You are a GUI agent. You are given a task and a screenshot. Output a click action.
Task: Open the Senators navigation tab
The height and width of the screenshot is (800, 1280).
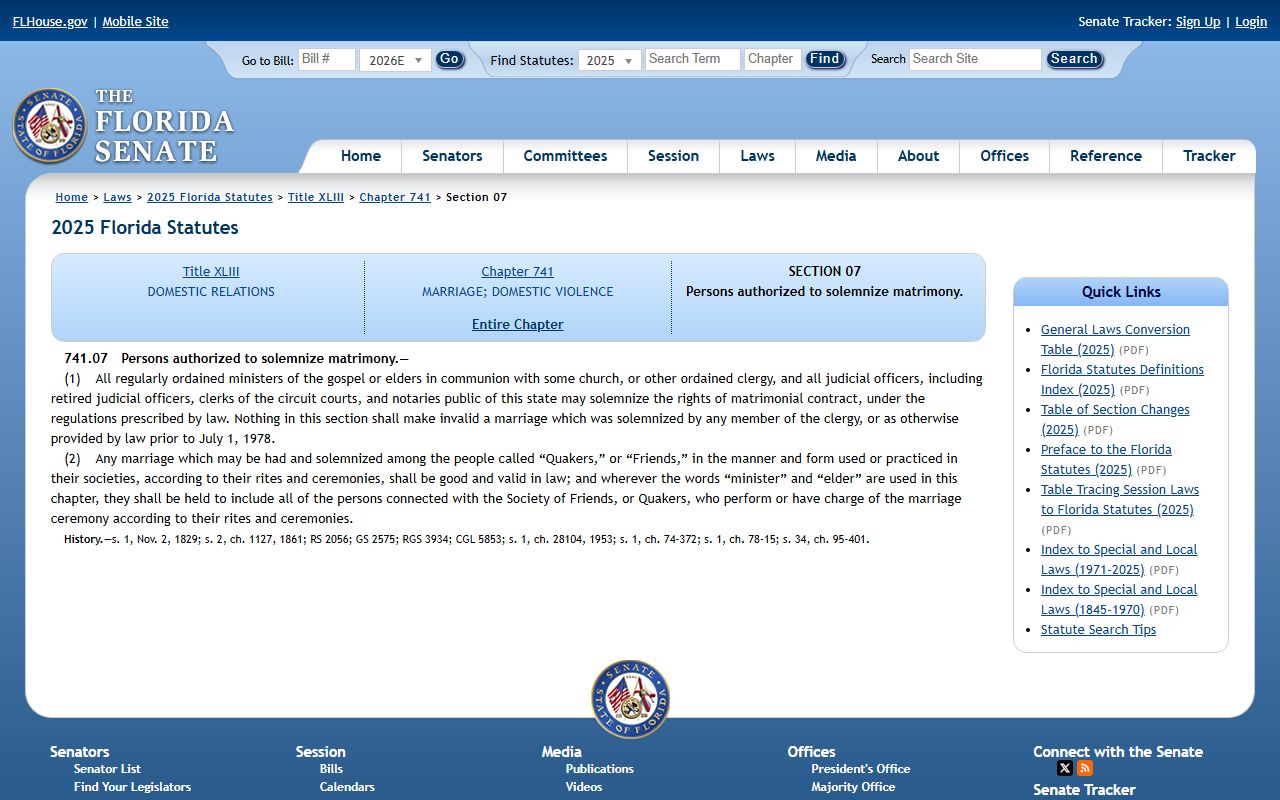452,156
